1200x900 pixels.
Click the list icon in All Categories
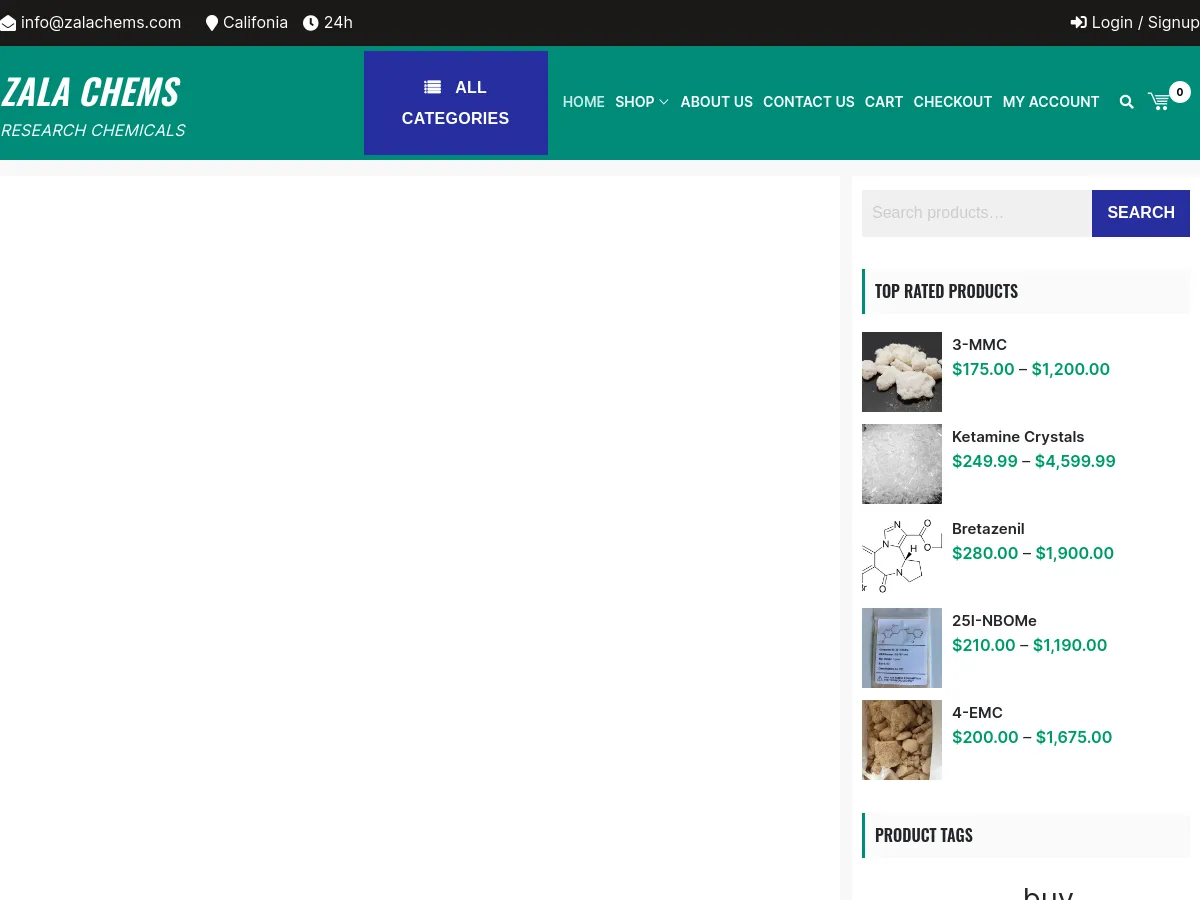point(432,88)
